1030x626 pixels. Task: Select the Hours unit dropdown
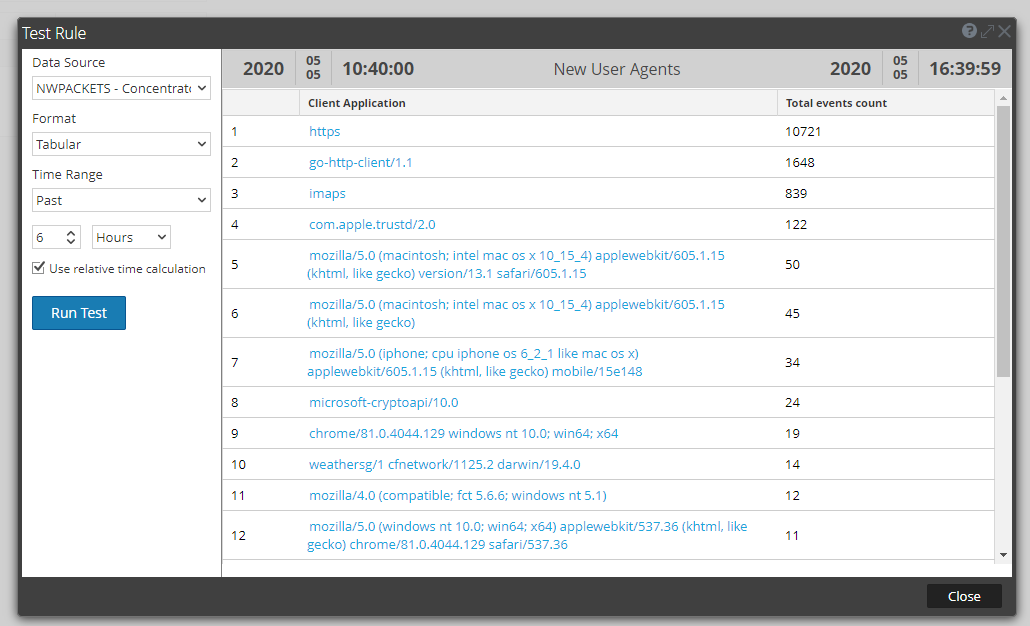click(131, 237)
